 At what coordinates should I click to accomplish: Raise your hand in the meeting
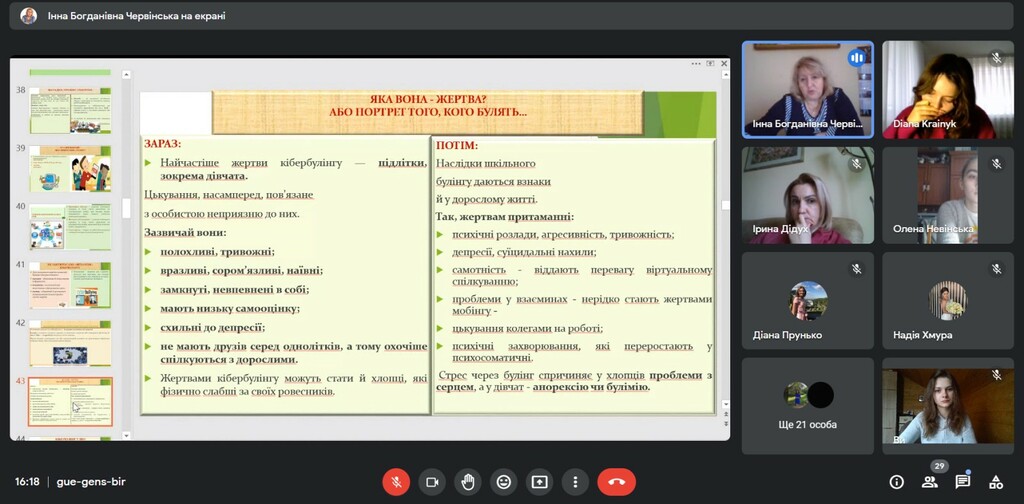pos(468,482)
